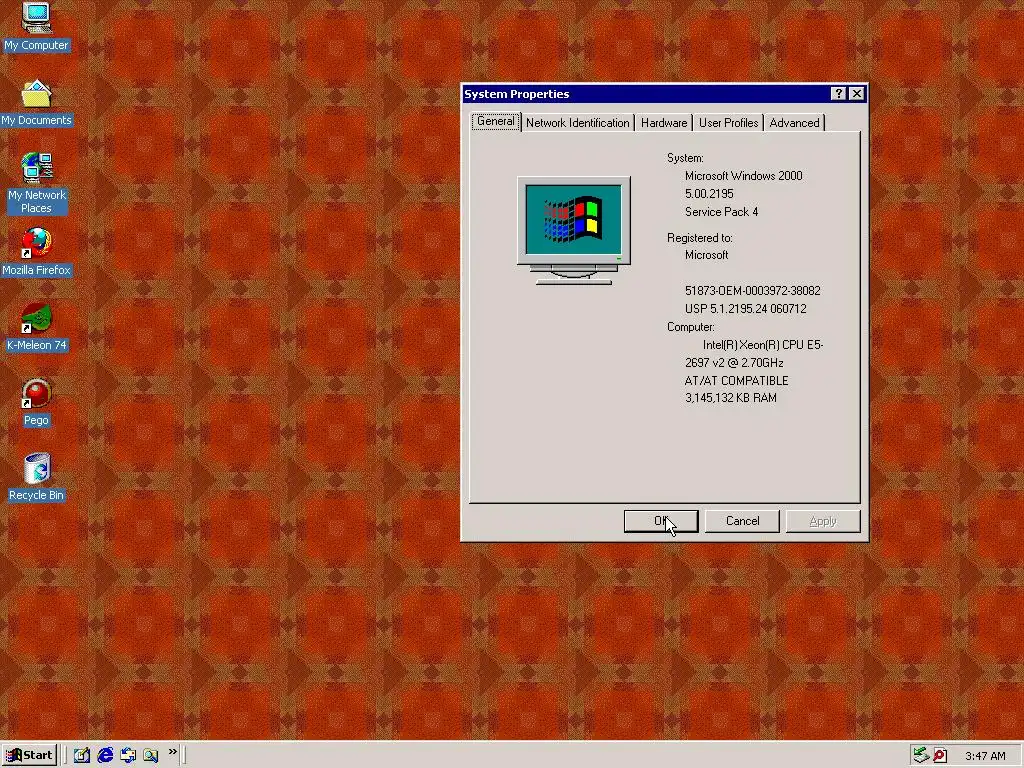
Task: Click the '3,145,132 KB RAM' text
Action: 730,398
